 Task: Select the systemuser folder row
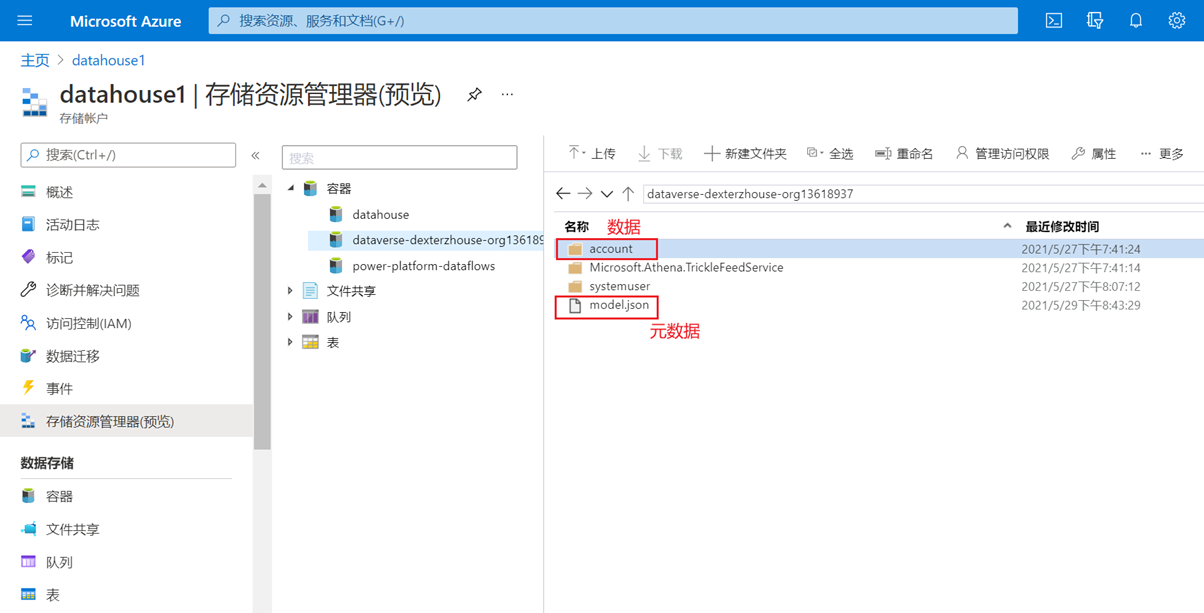coord(880,286)
